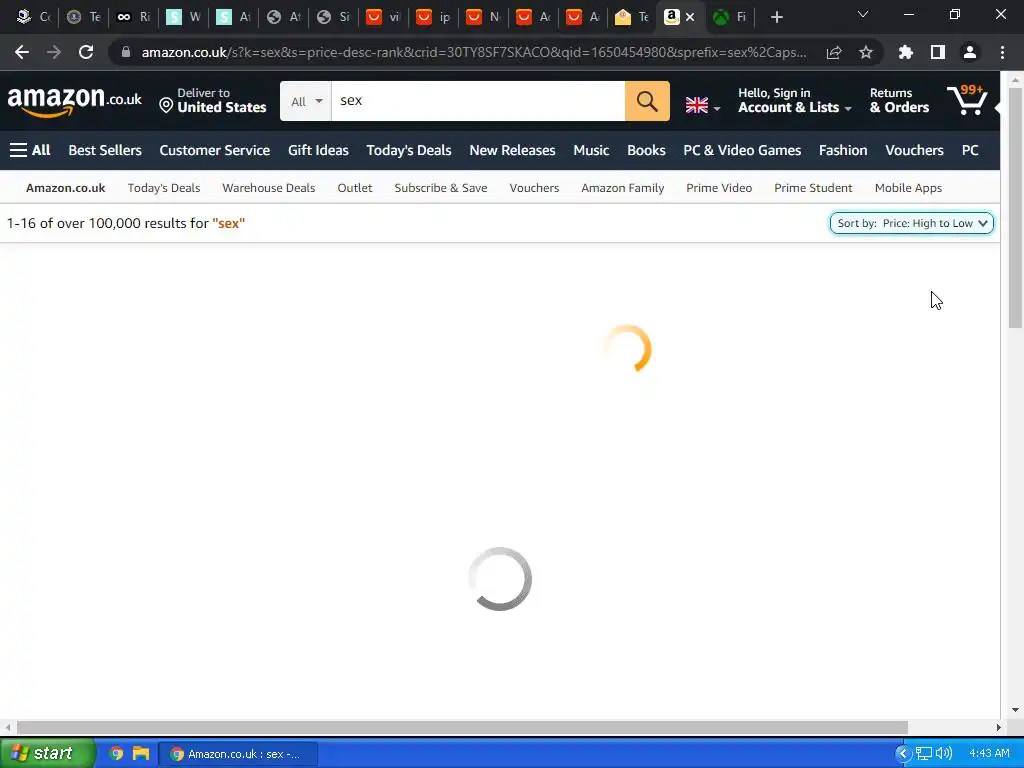The image size is (1024, 768).
Task: Open the folder icon in quick launch
Action: click(x=140, y=754)
